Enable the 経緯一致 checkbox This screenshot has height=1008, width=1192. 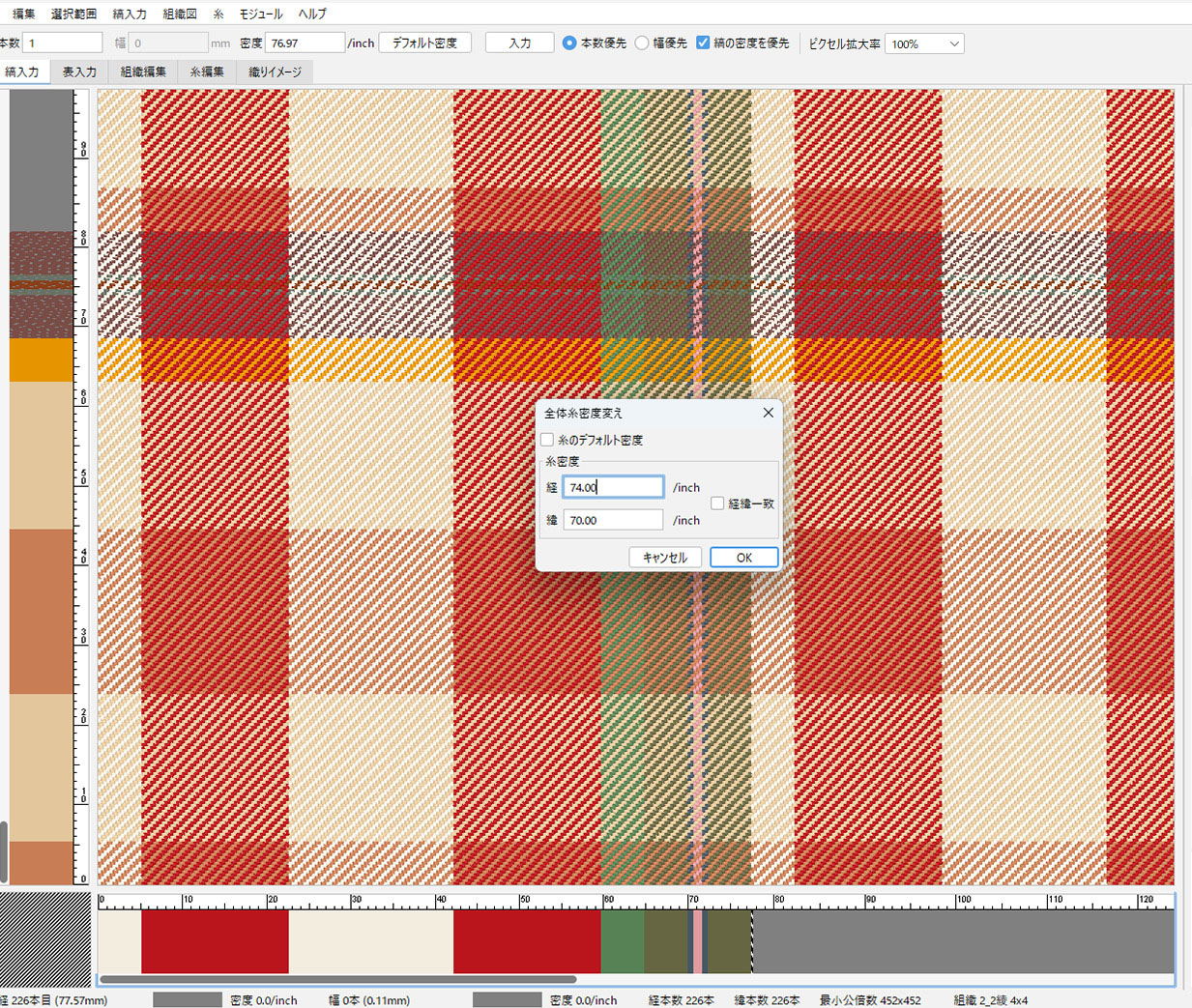click(717, 504)
